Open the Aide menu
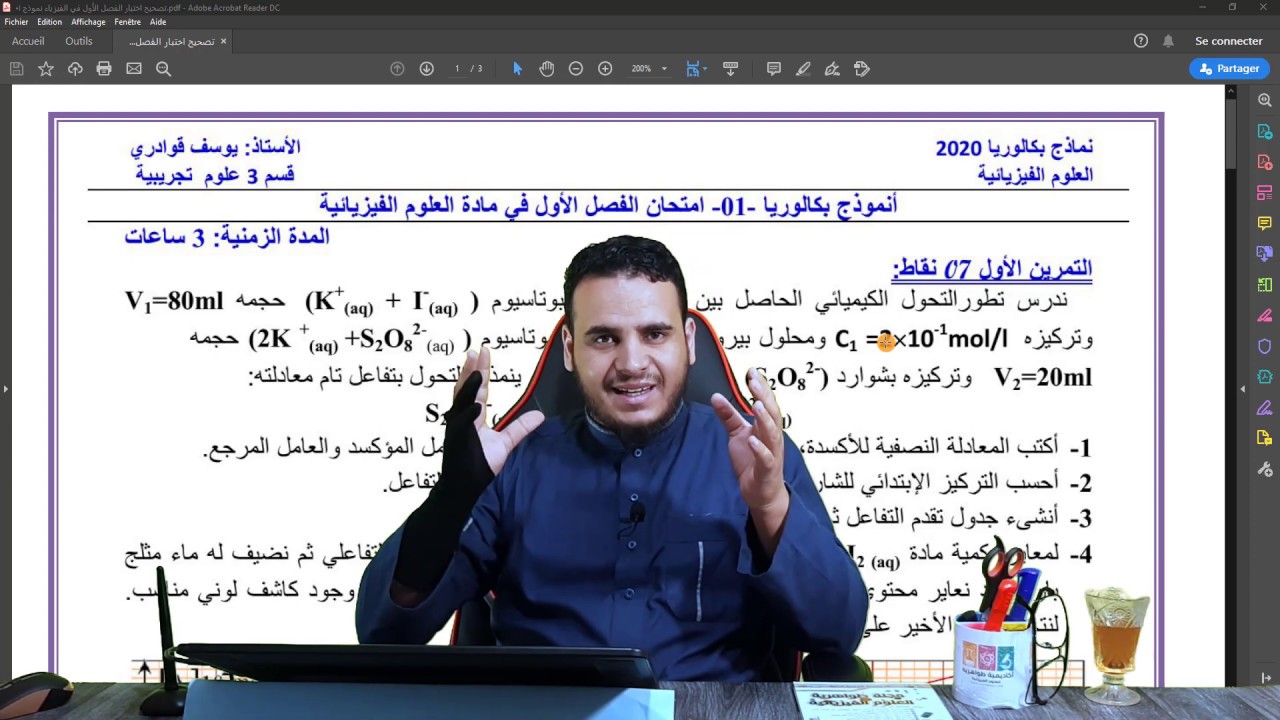This screenshot has width=1280, height=720. pos(158,22)
